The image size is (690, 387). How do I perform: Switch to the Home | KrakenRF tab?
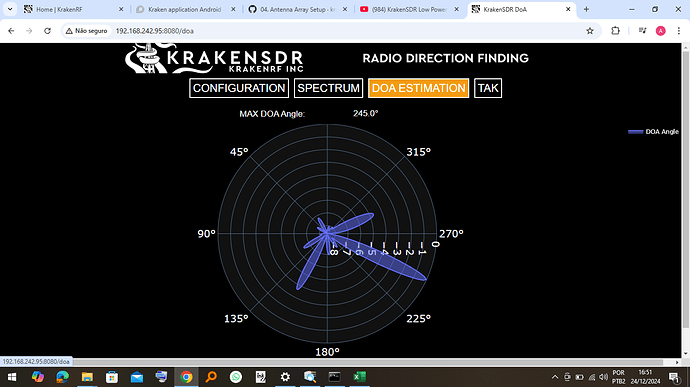(73, 9)
